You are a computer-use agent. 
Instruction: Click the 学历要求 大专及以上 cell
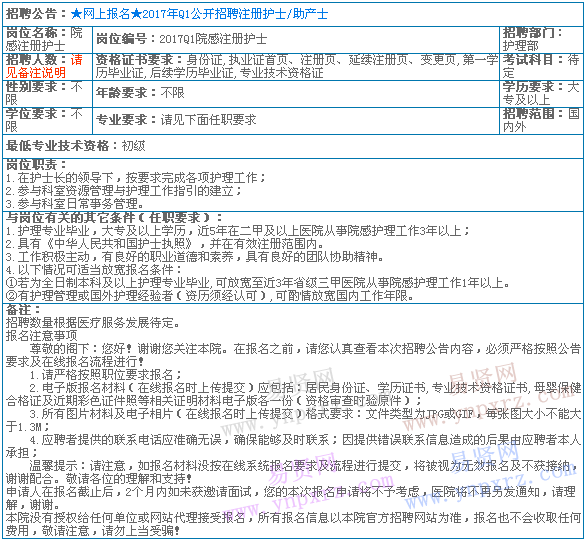coord(541,94)
